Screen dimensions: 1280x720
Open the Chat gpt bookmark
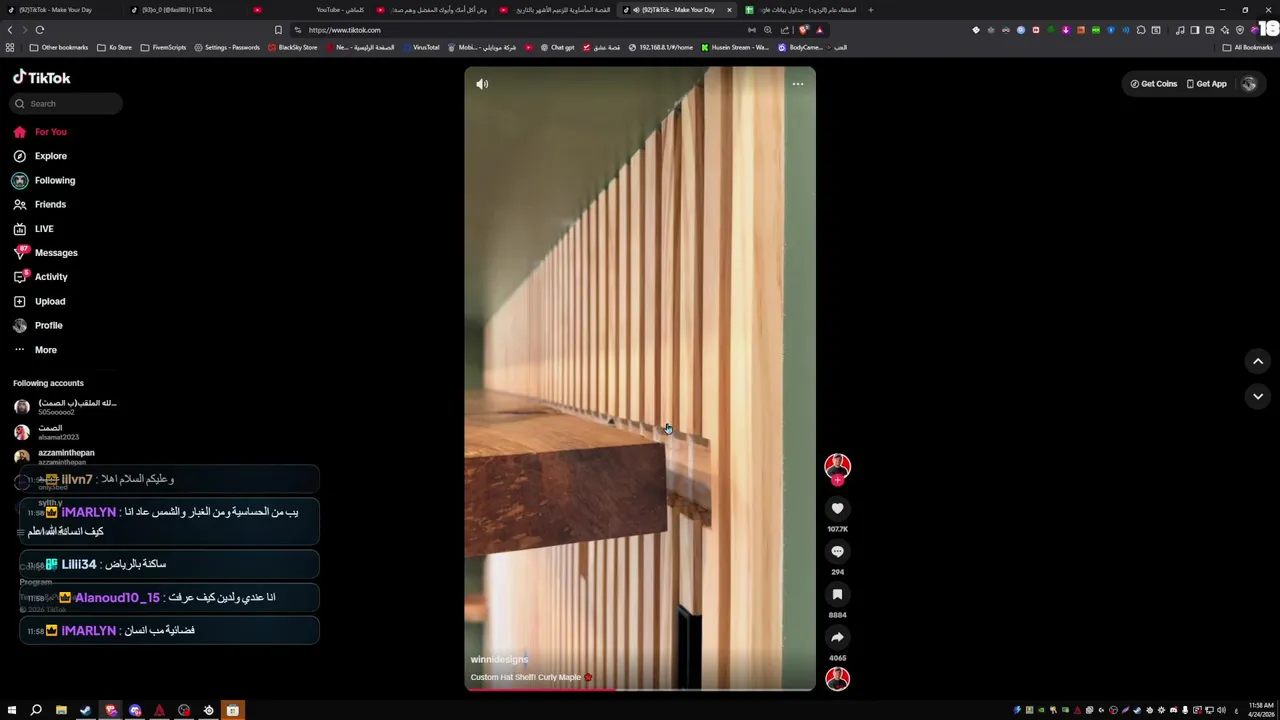click(558, 47)
